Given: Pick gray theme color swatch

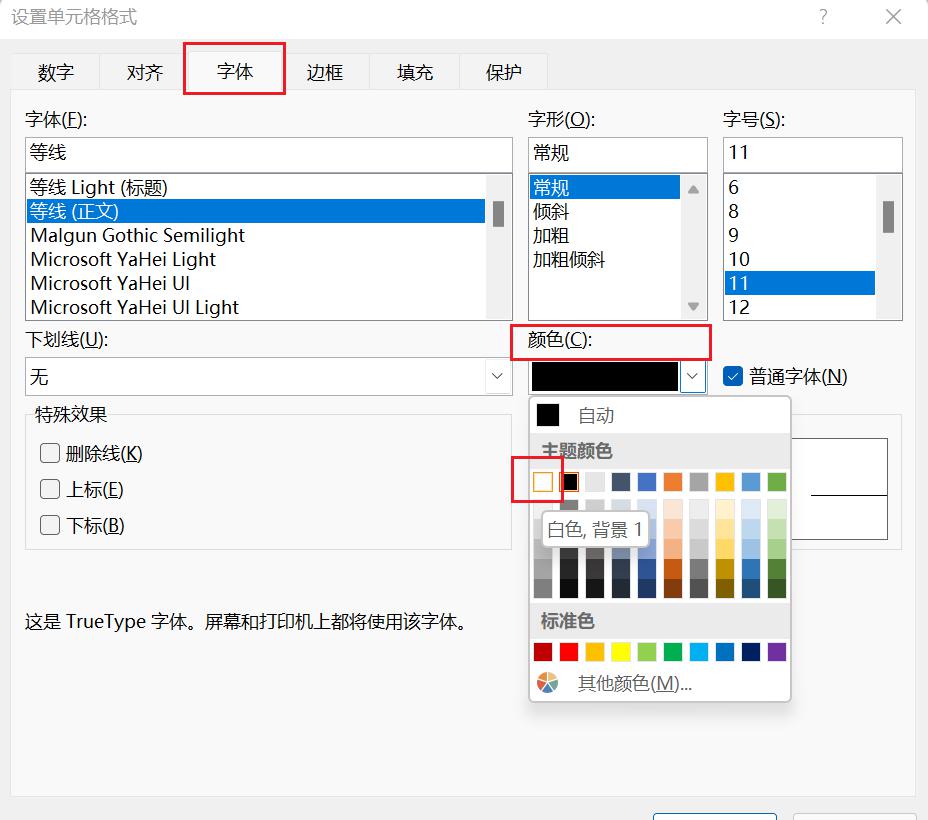Looking at the screenshot, I should pos(699,482).
